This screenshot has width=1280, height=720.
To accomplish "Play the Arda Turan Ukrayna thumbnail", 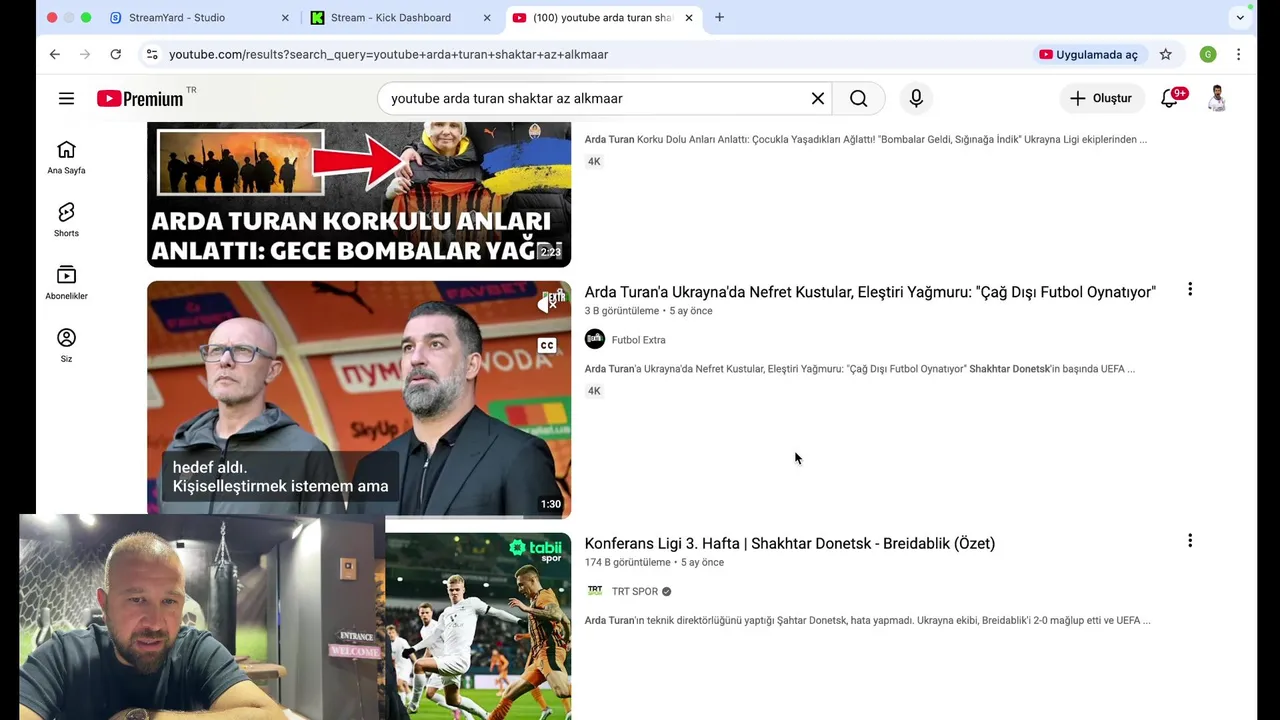I will [x=359, y=399].
